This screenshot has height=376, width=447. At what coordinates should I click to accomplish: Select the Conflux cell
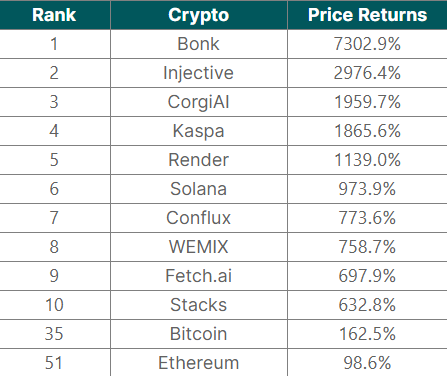point(199,218)
